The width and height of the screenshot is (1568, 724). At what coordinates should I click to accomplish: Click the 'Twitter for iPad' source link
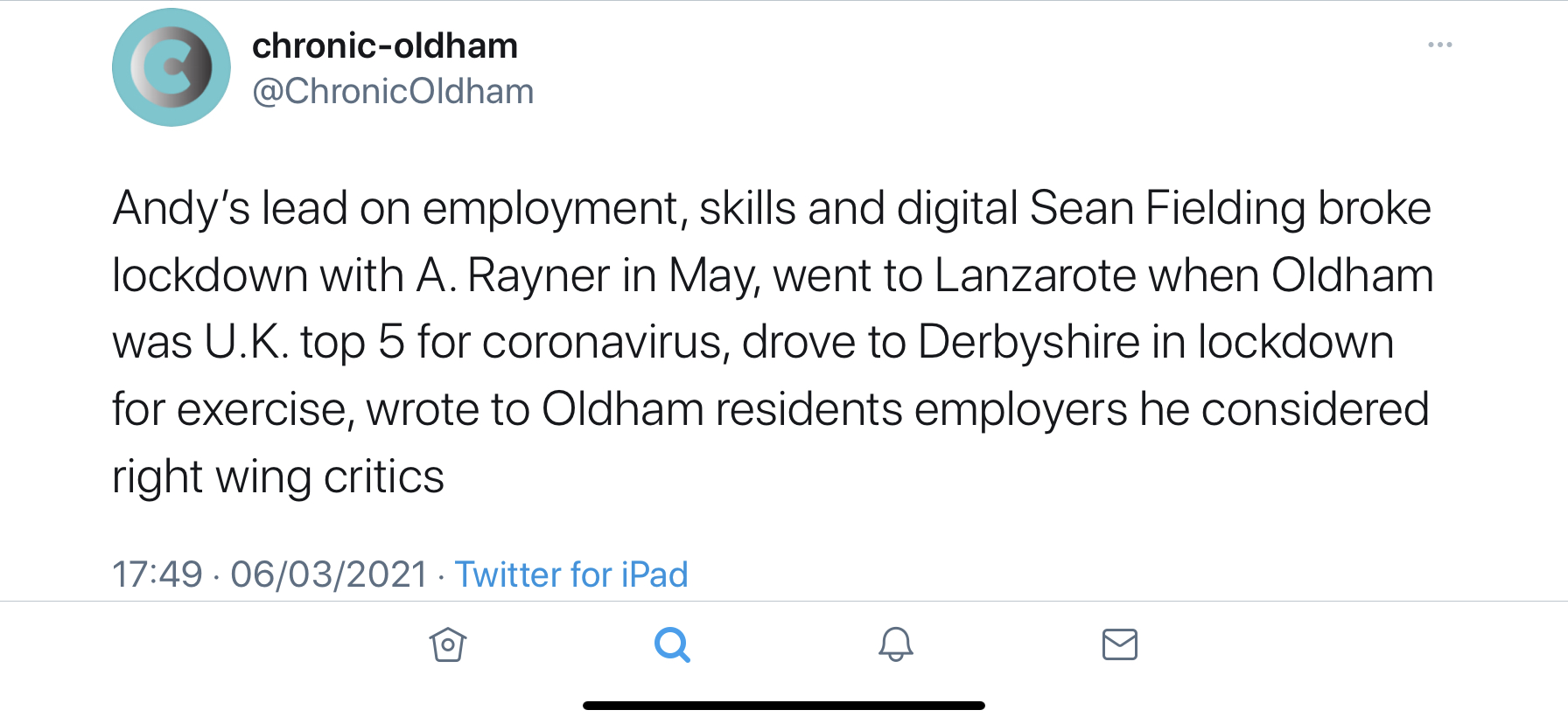coord(571,574)
